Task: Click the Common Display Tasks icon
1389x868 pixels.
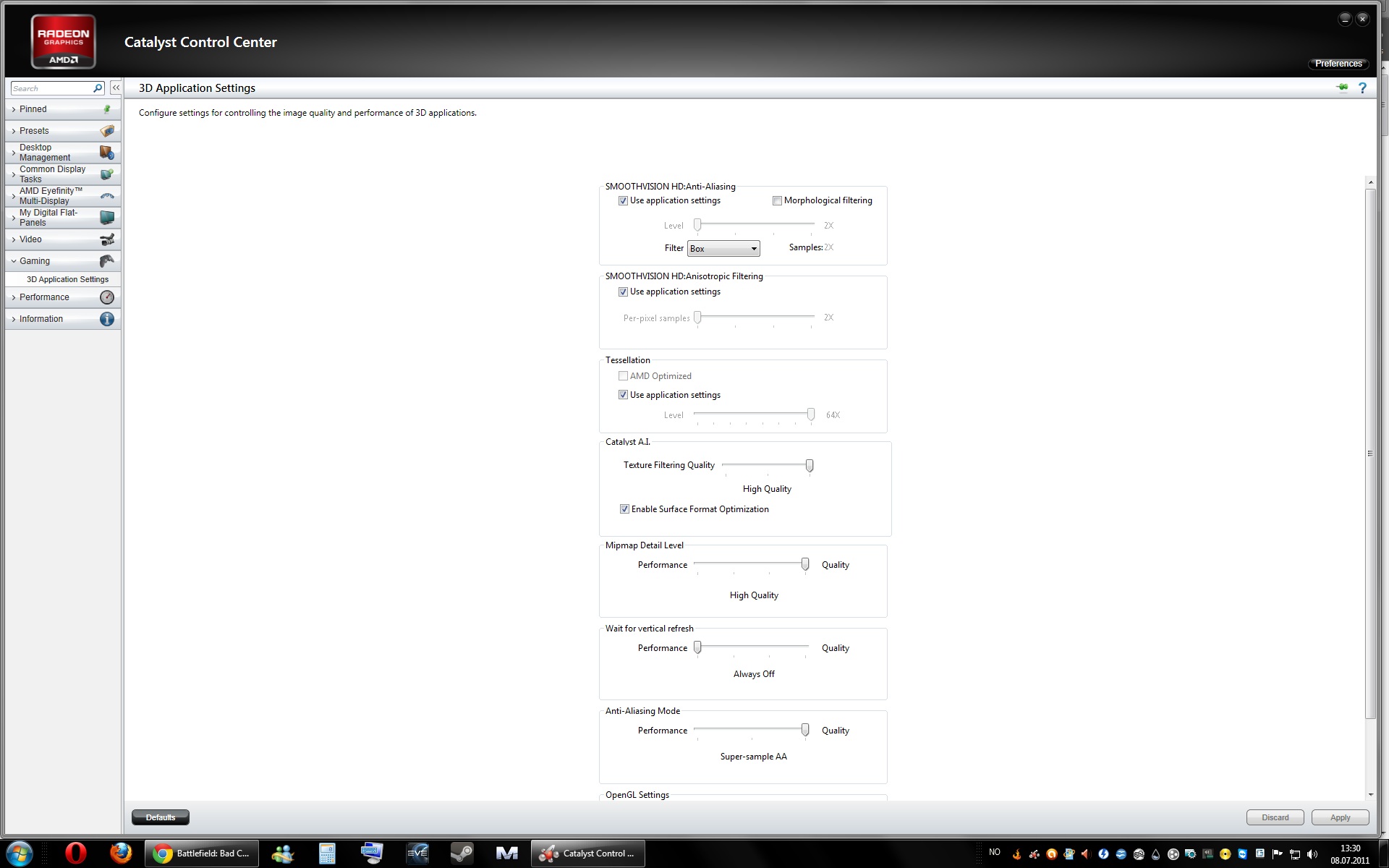Action: coord(107,174)
